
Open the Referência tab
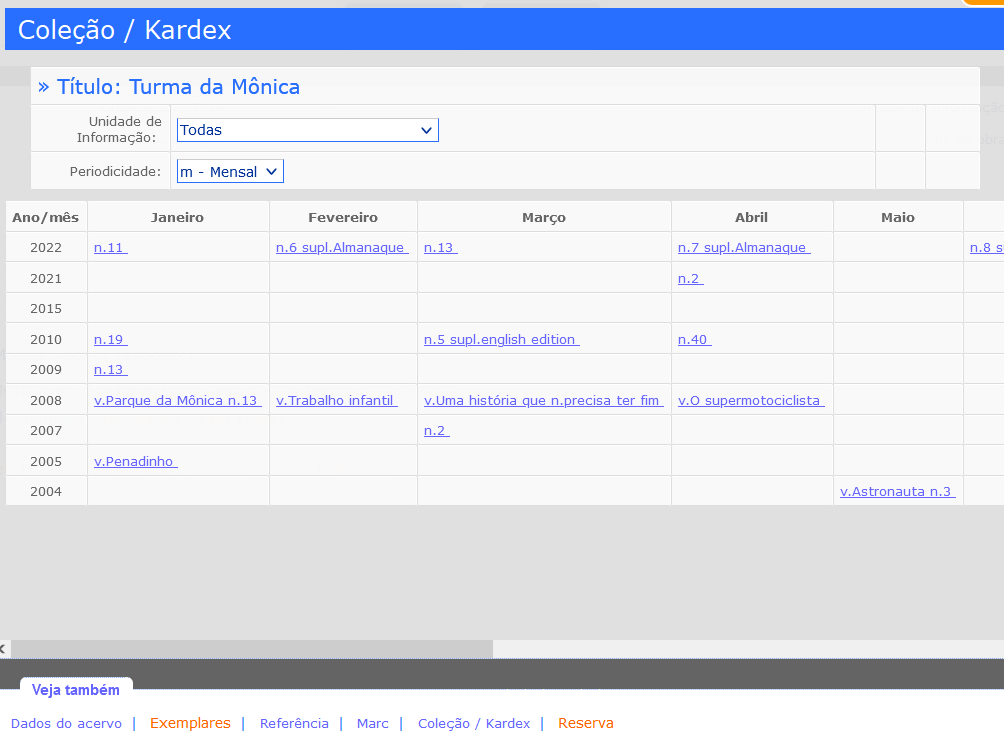click(x=294, y=724)
